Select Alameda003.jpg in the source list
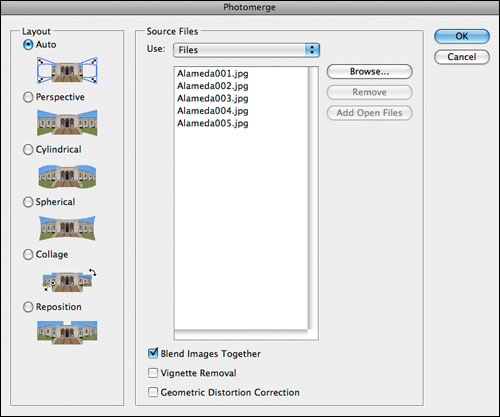This screenshot has height=417, width=500. [213, 98]
